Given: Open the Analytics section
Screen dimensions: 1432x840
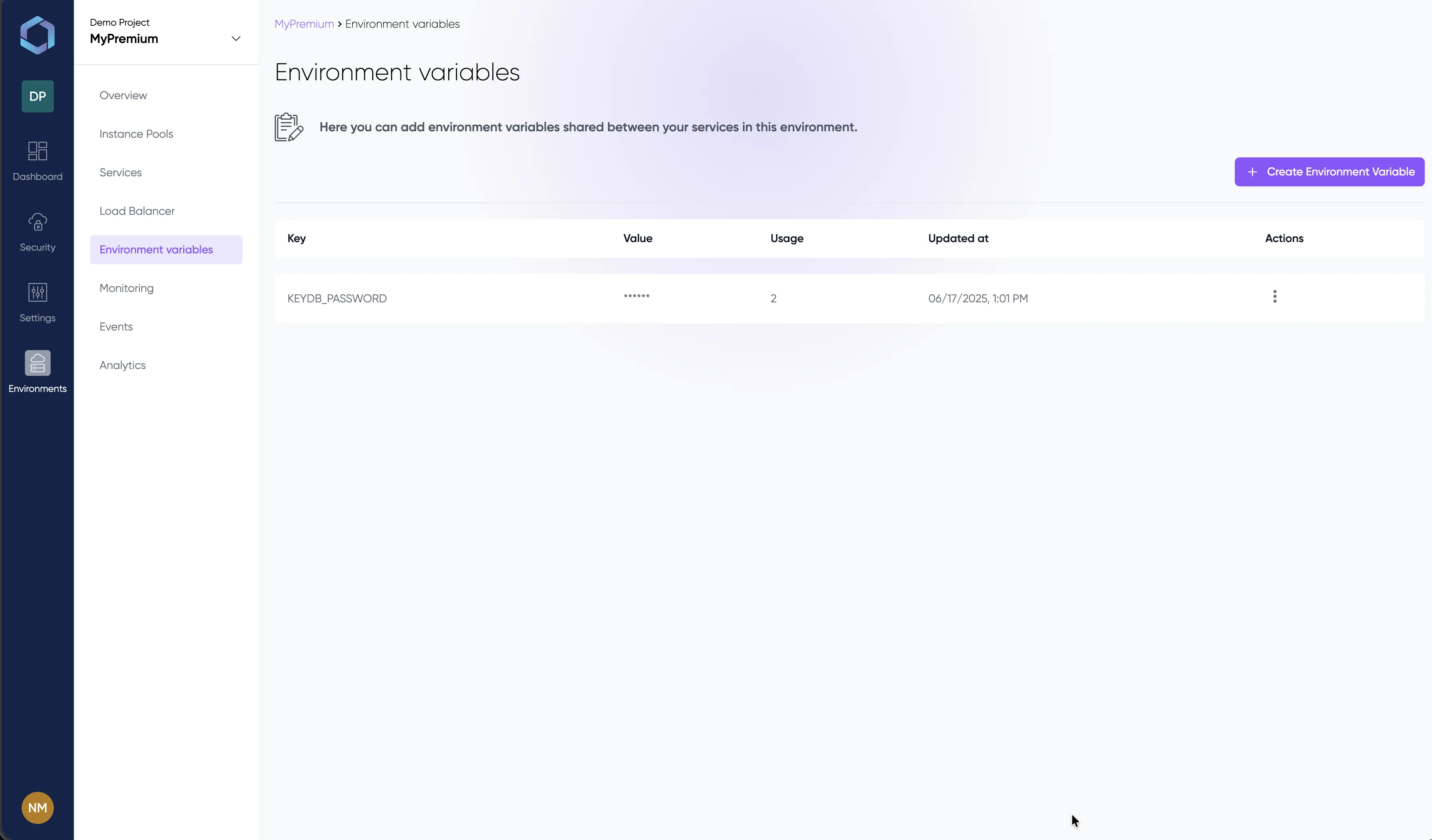Looking at the screenshot, I should 122,365.
